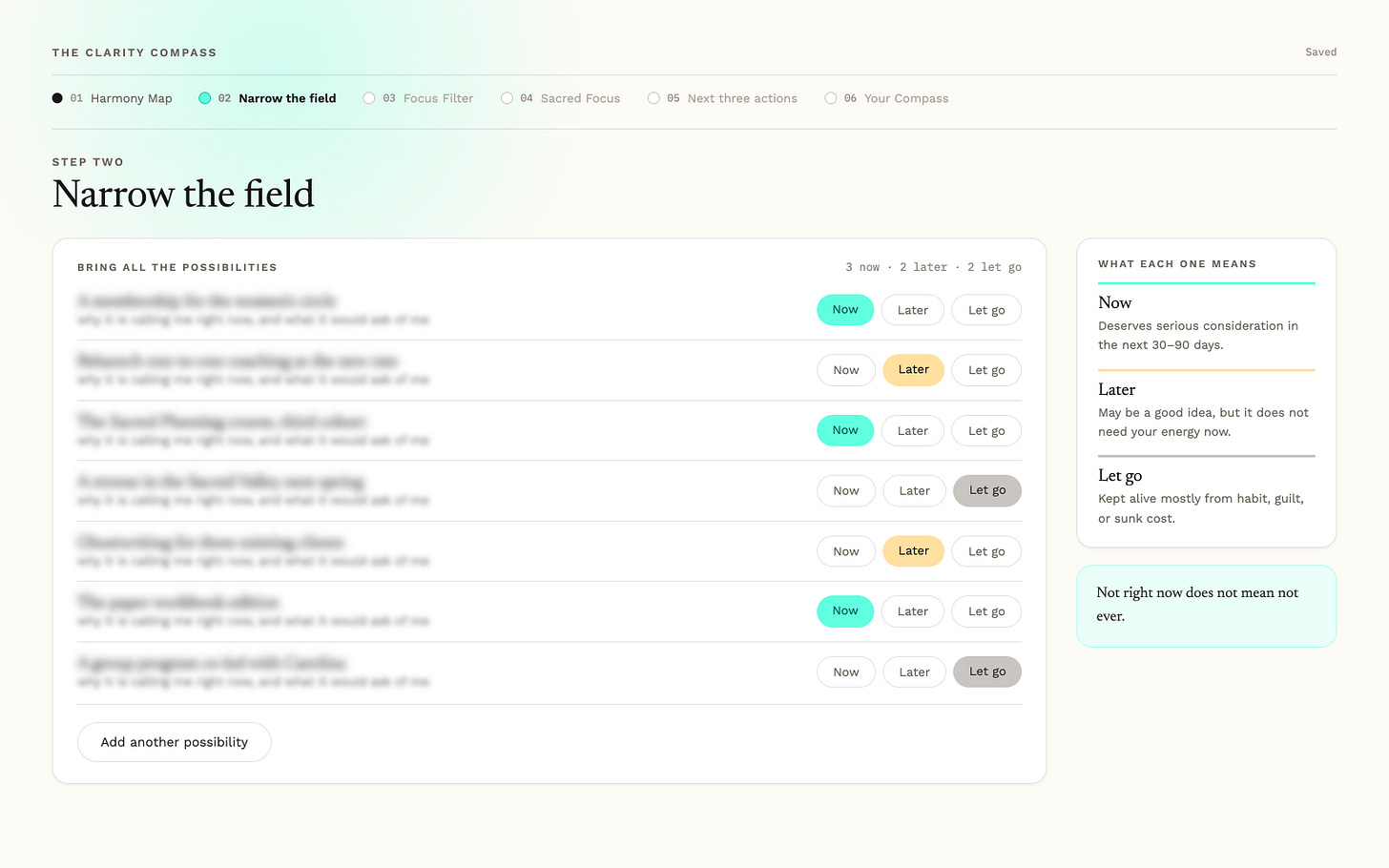This screenshot has height=868, width=1389.
Task: Jump to step 04 Sacred Focus
Action: (560, 98)
